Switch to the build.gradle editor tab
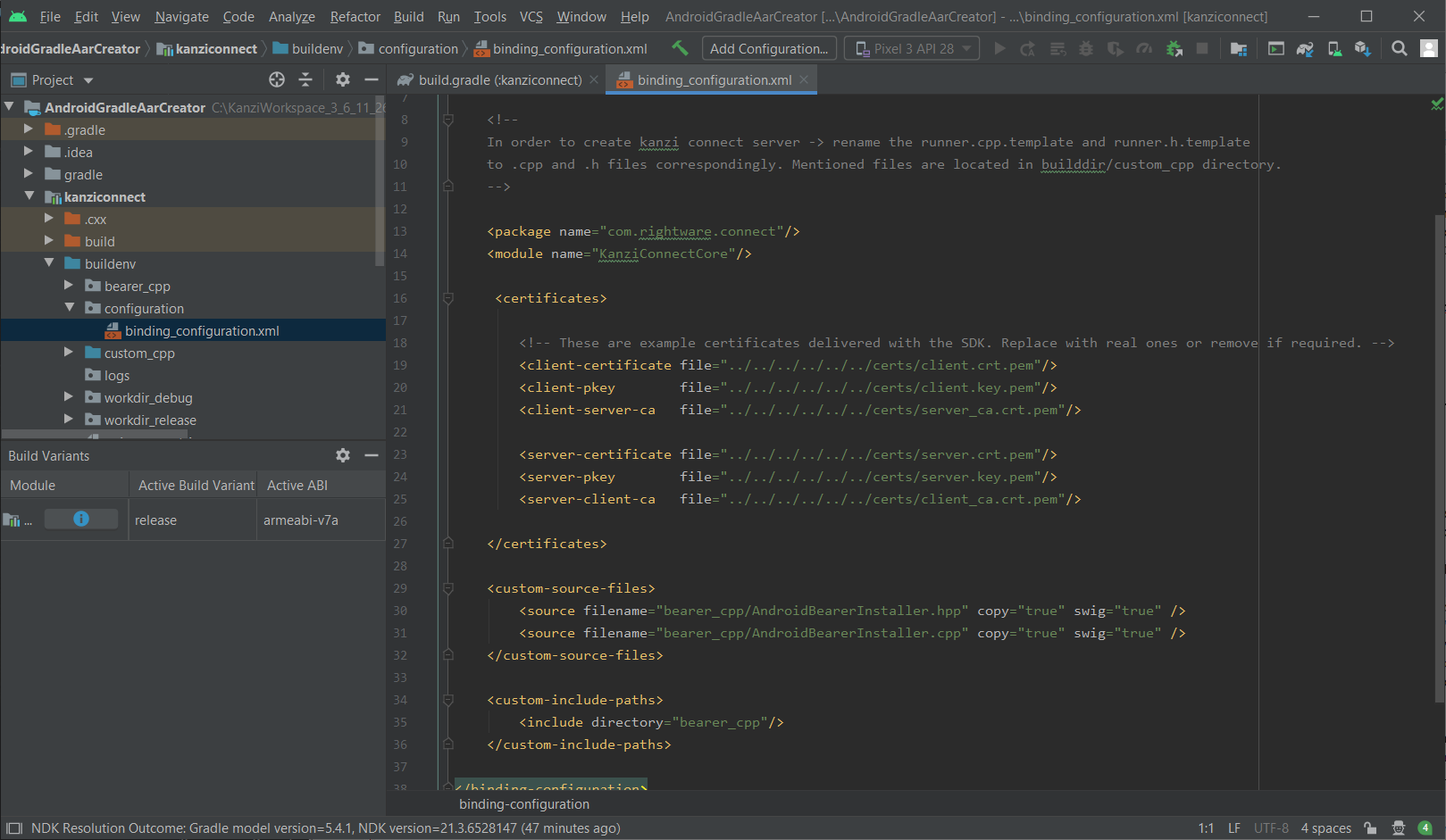Image resolution: width=1446 pixels, height=840 pixels. 492,79
